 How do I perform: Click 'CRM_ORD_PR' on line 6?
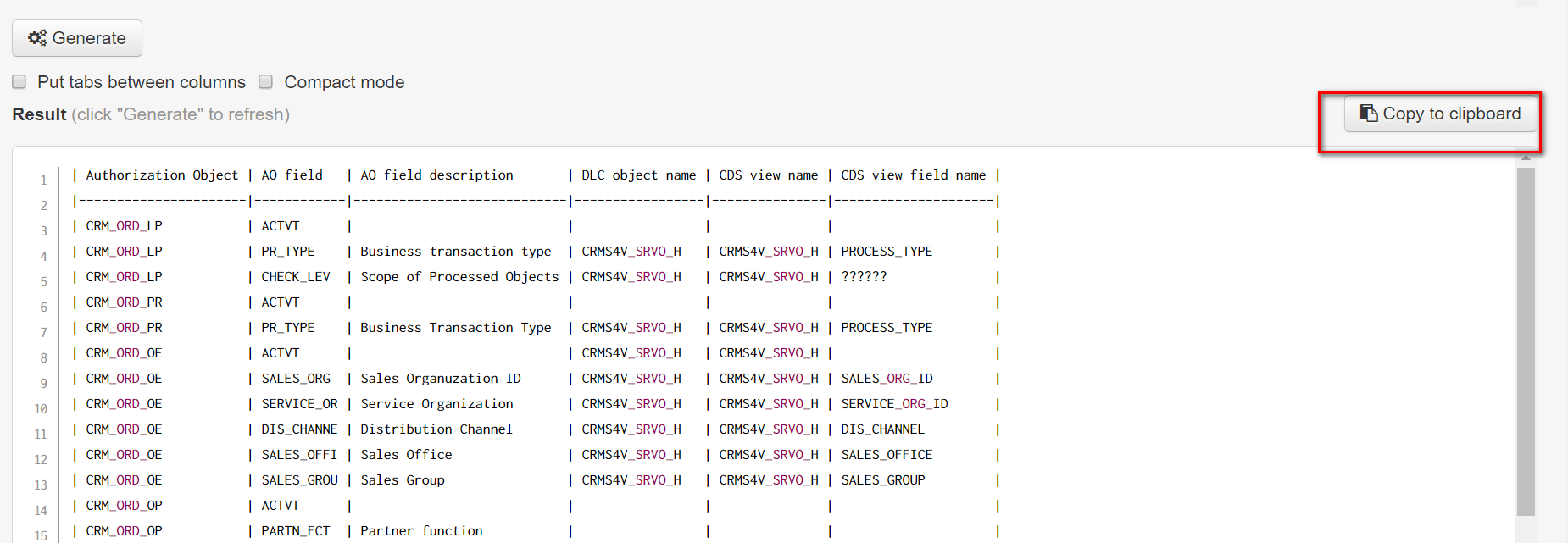(x=124, y=302)
